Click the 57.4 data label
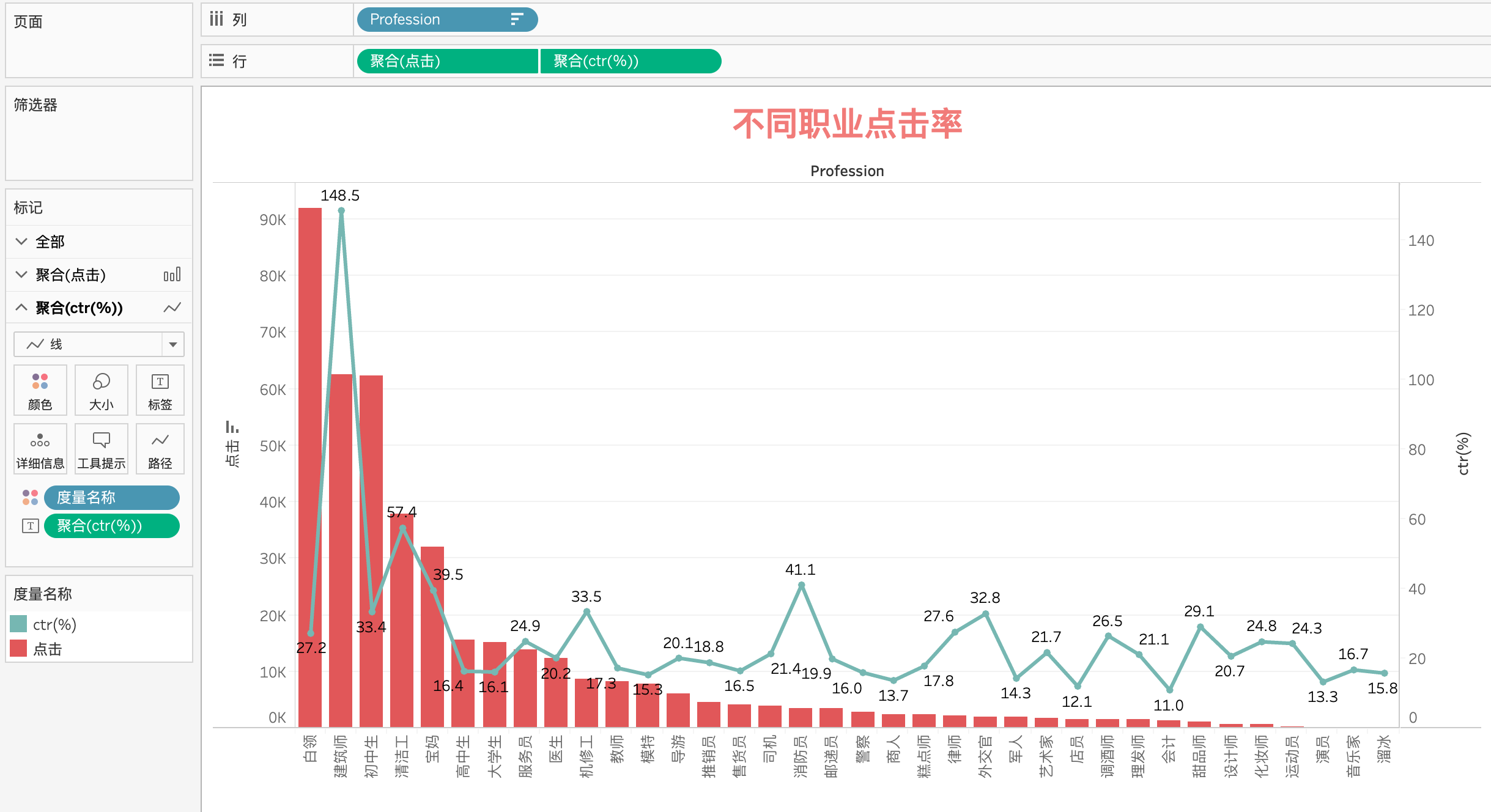The width and height of the screenshot is (1491, 812). pyautogui.click(x=402, y=512)
